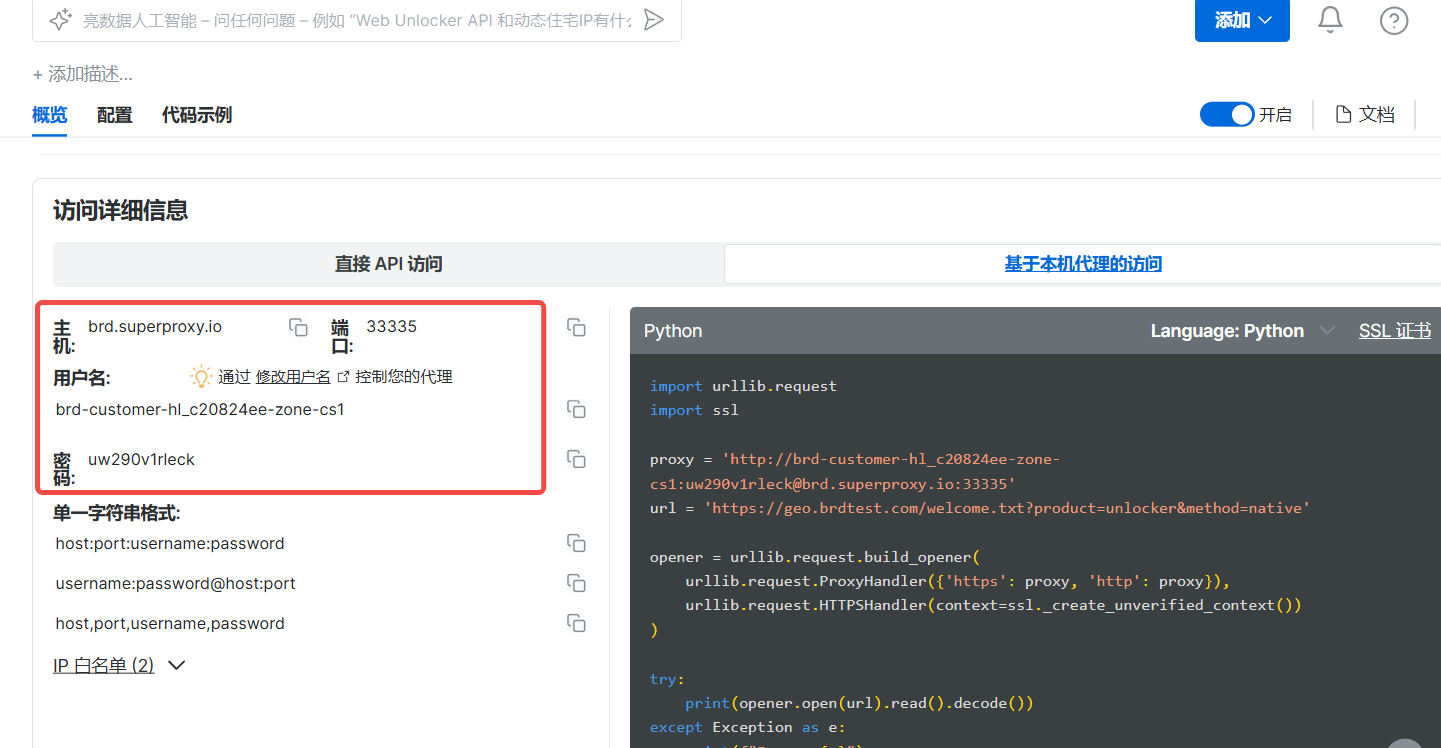Click the document icon next to 文档
The height and width of the screenshot is (748, 1441).
click(x=1344, y=115)
